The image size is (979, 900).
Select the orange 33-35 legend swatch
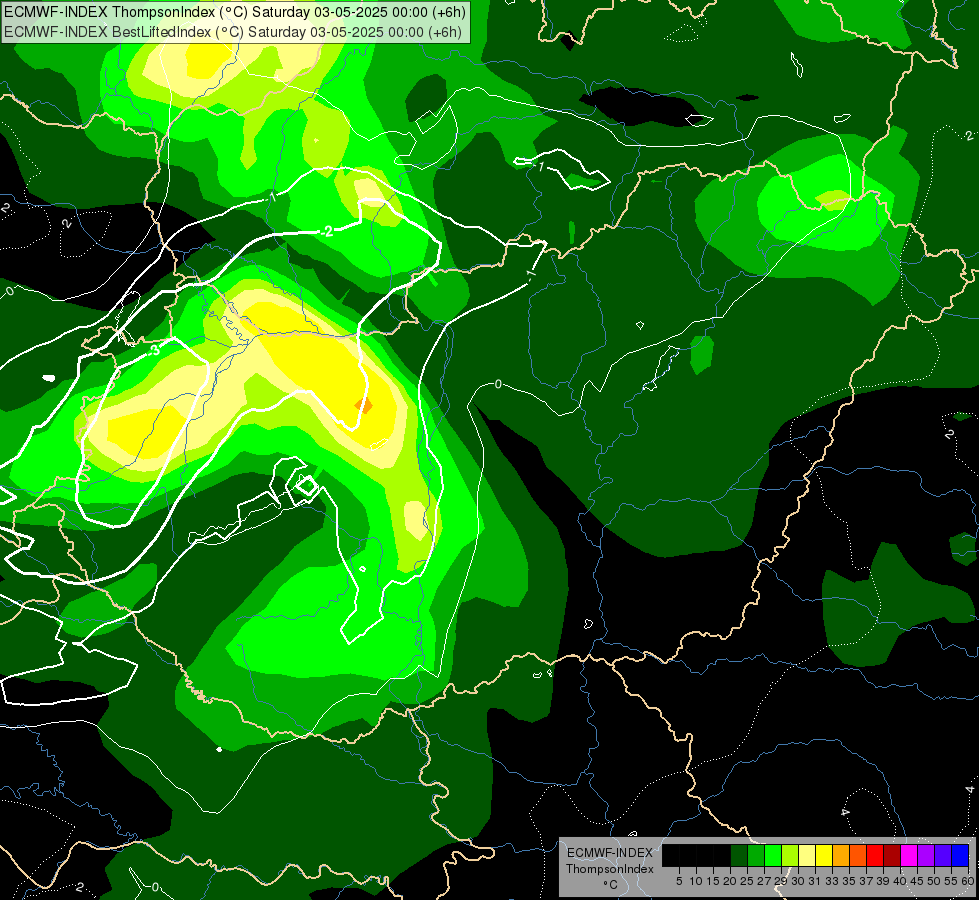(841, 855)
